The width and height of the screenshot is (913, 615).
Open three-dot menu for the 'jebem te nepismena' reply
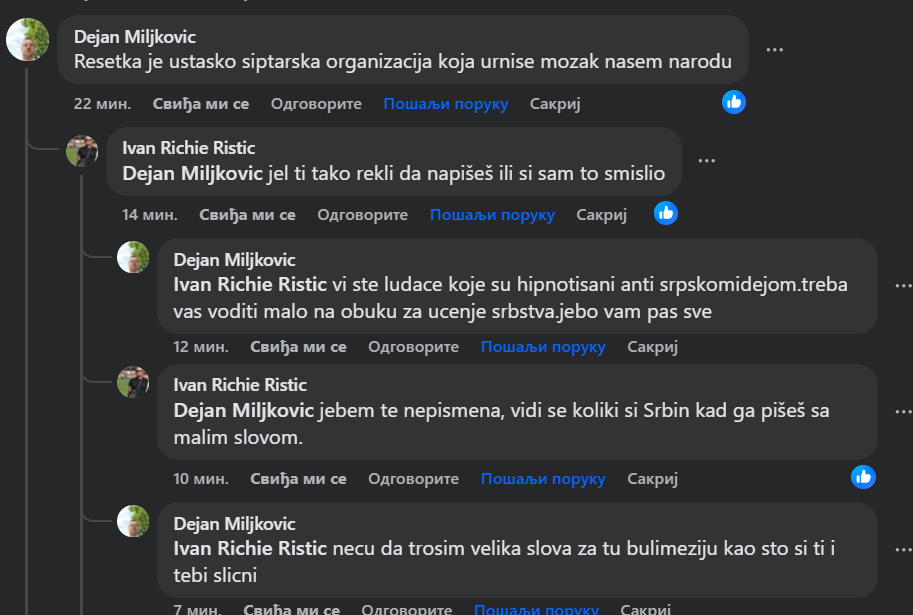[901, 411]
